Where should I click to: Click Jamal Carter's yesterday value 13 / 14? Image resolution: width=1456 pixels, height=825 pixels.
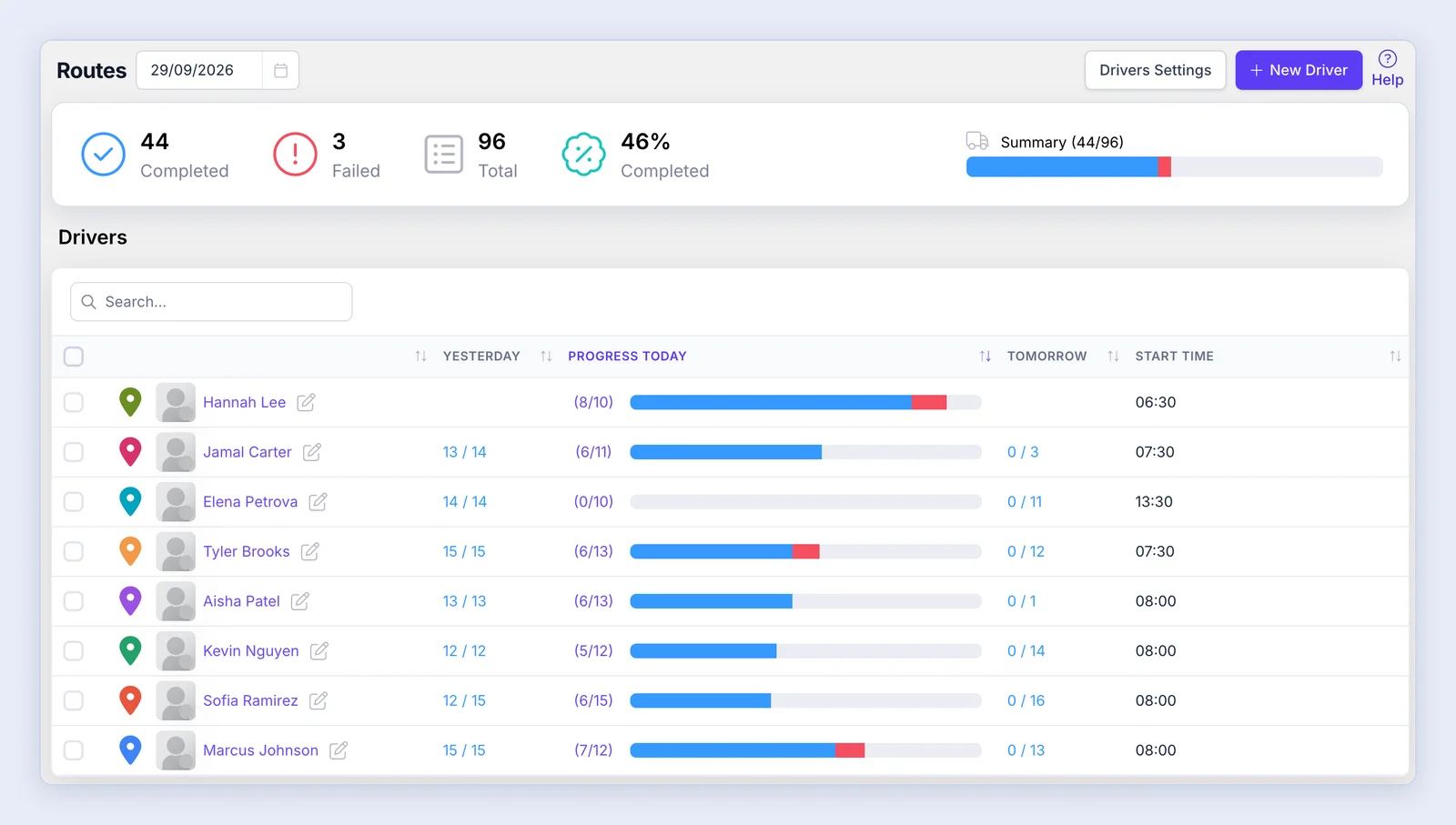464,452
